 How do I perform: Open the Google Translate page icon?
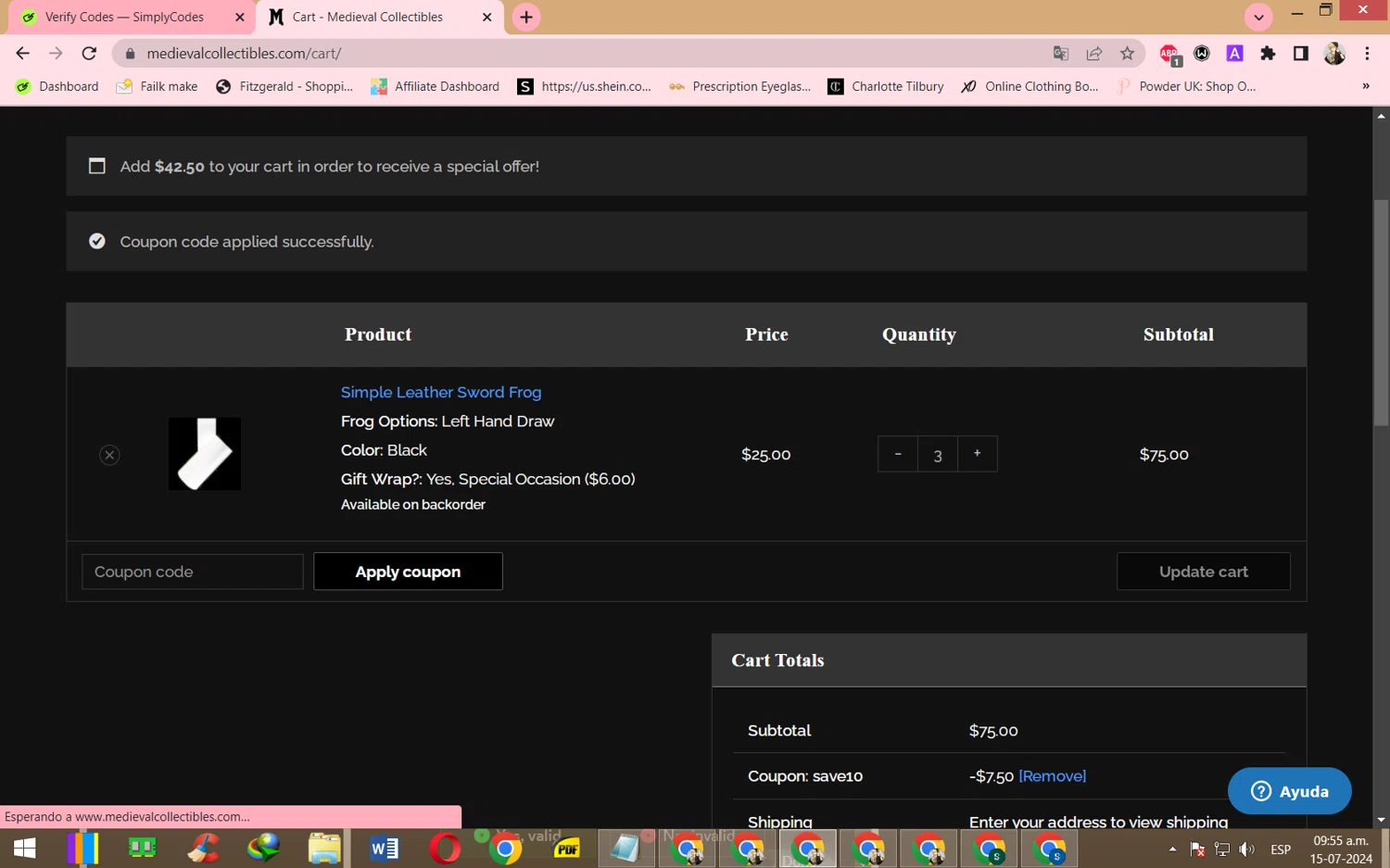(1061, 54)
